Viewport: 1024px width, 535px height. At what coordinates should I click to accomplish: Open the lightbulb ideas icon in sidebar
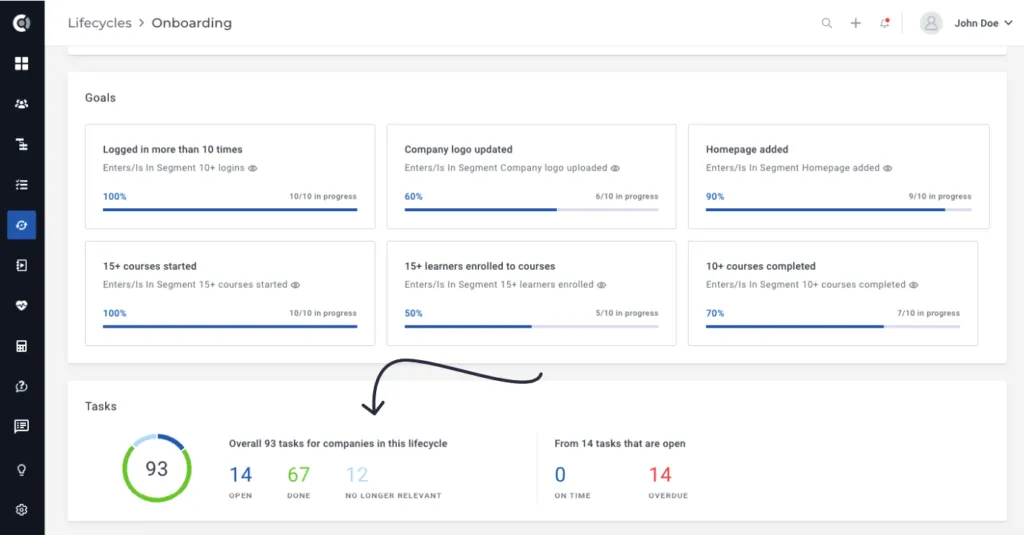pos(22,470)
